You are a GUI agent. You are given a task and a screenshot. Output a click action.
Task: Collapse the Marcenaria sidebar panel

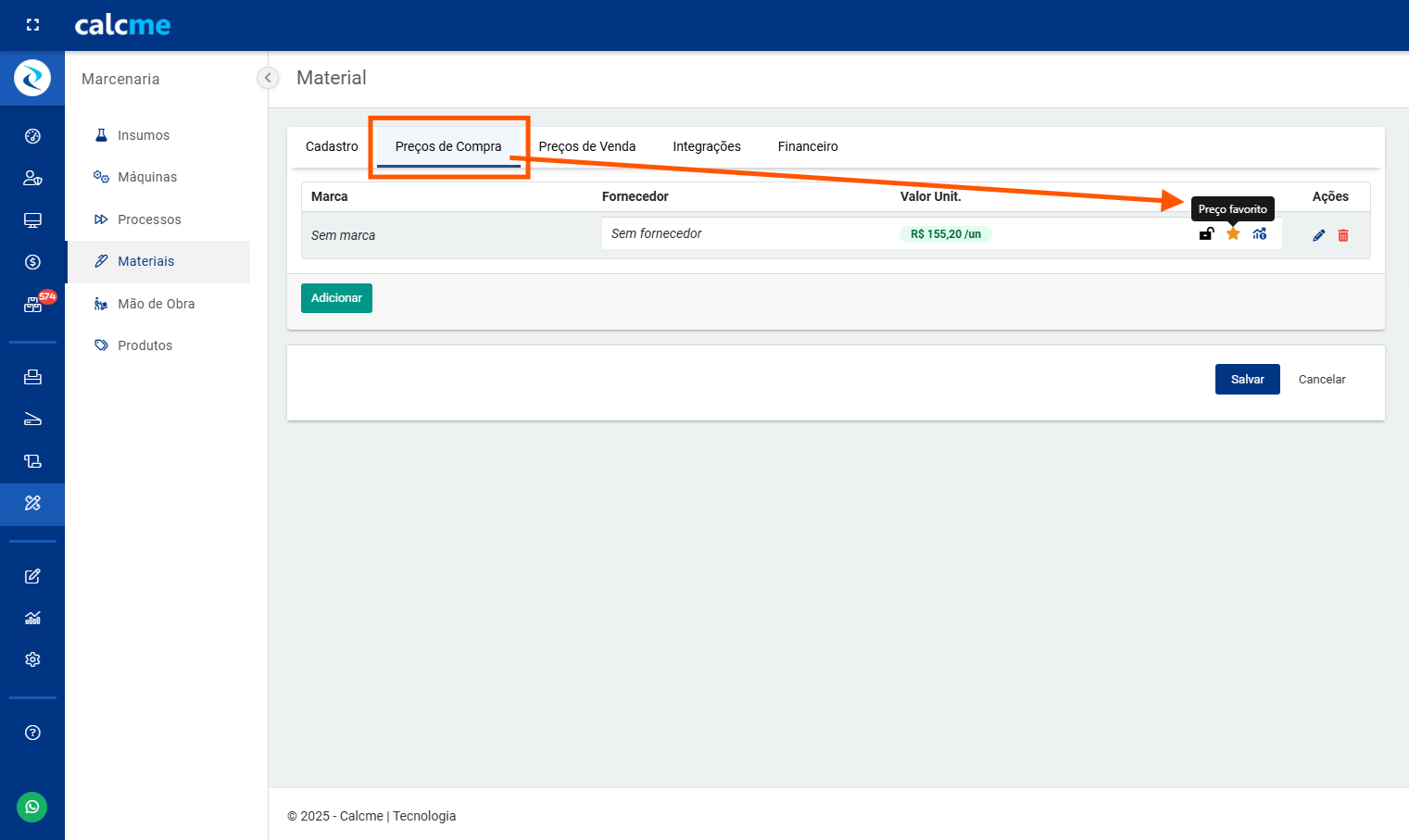tap(268, 78)
